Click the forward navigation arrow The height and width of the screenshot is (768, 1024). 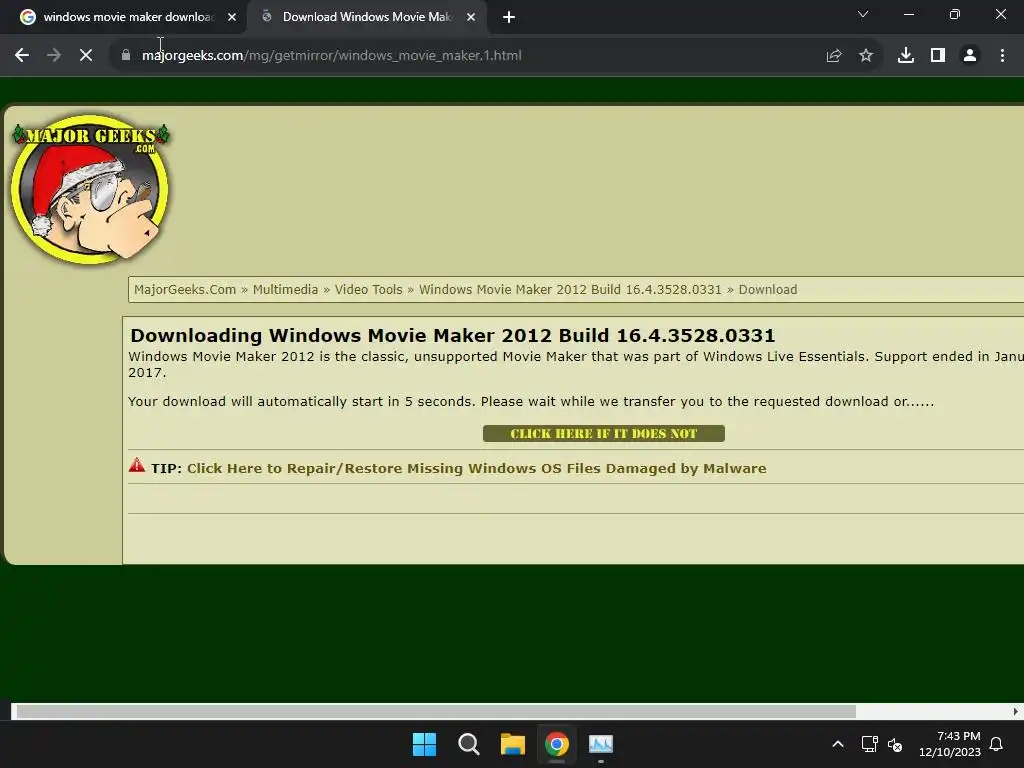(54, 56)
